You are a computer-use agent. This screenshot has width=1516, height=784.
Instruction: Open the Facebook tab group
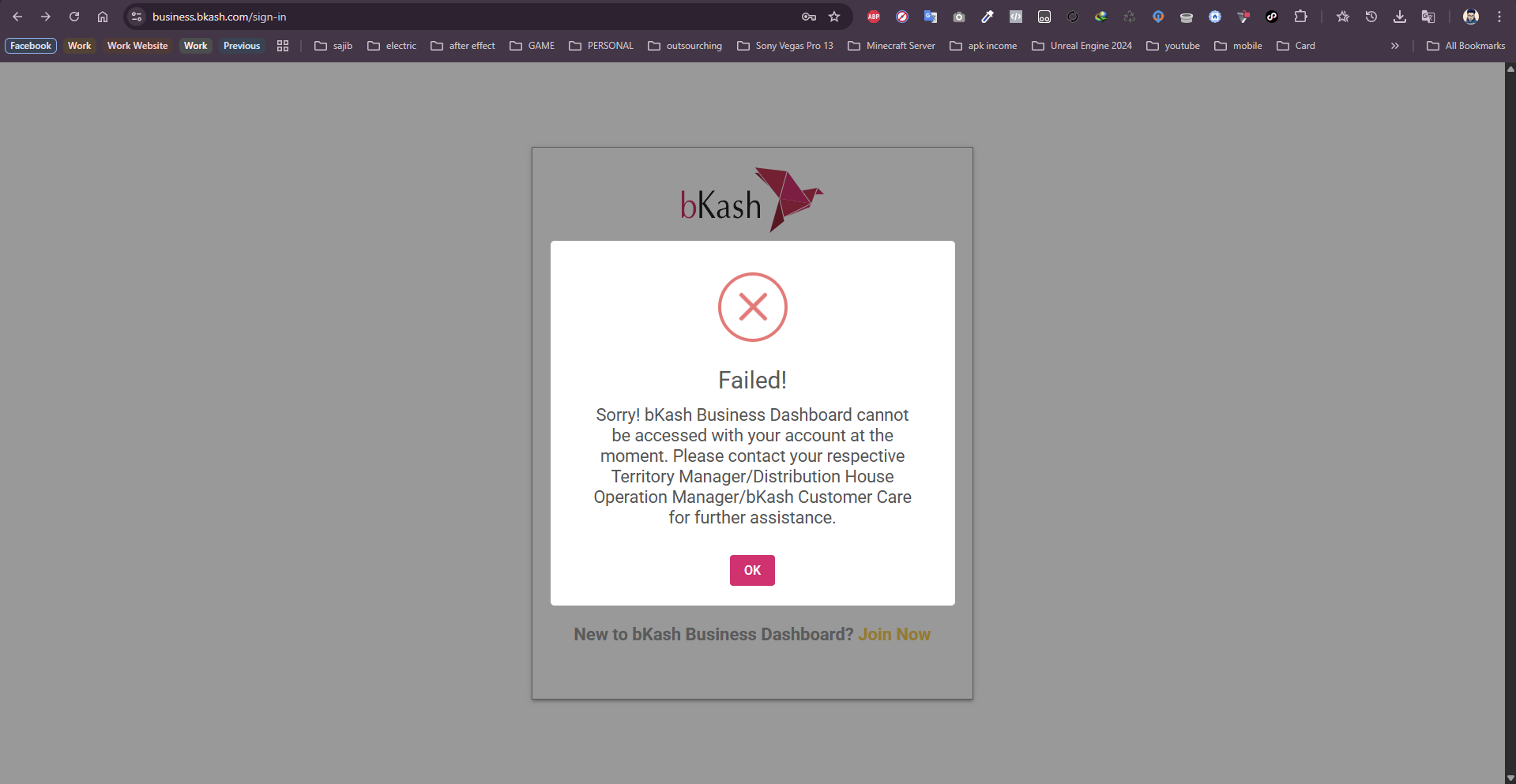31,46
